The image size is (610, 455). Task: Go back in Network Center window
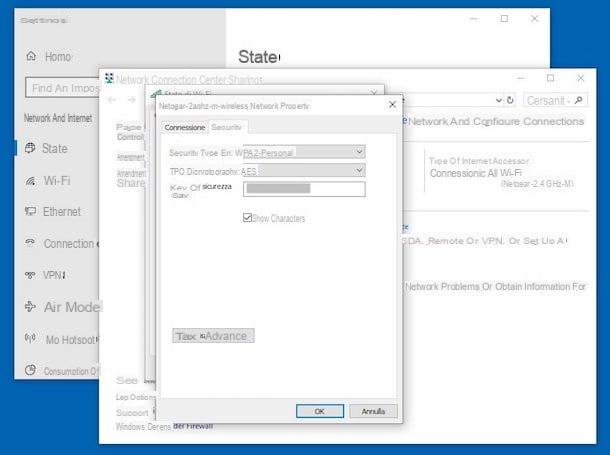(x=112, y=100)
